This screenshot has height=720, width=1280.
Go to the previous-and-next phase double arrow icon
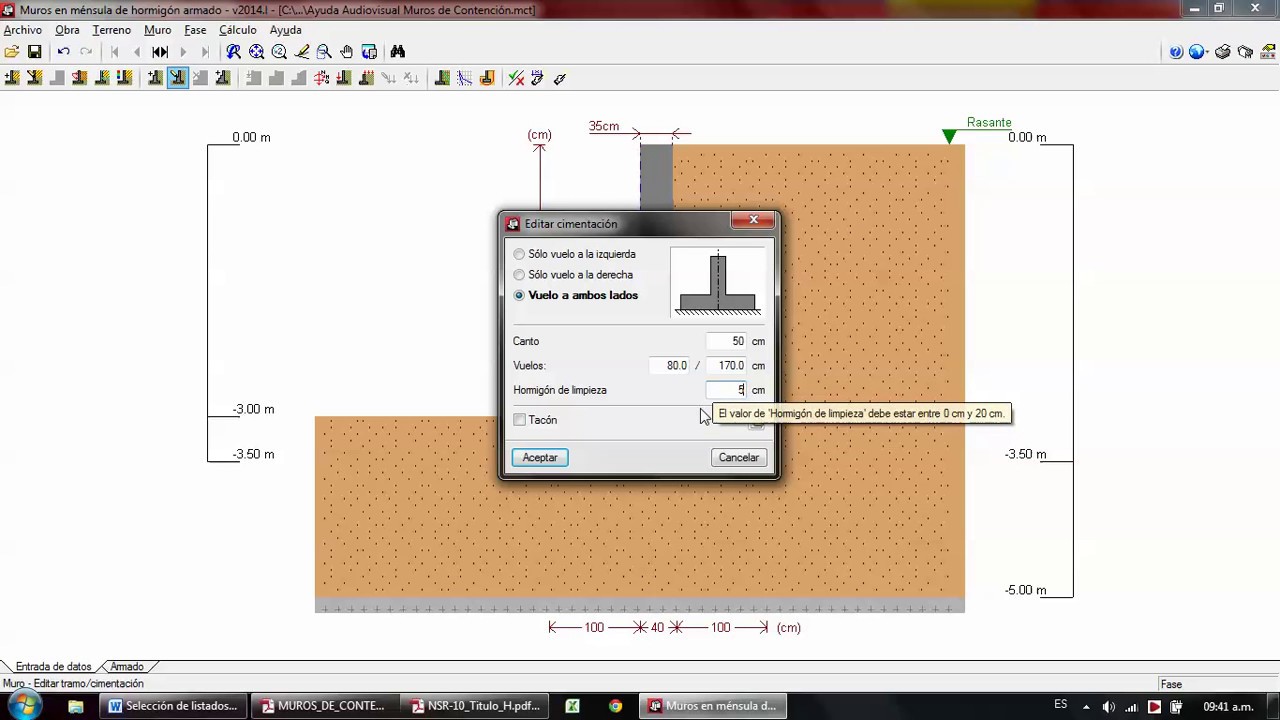(160, 52)
